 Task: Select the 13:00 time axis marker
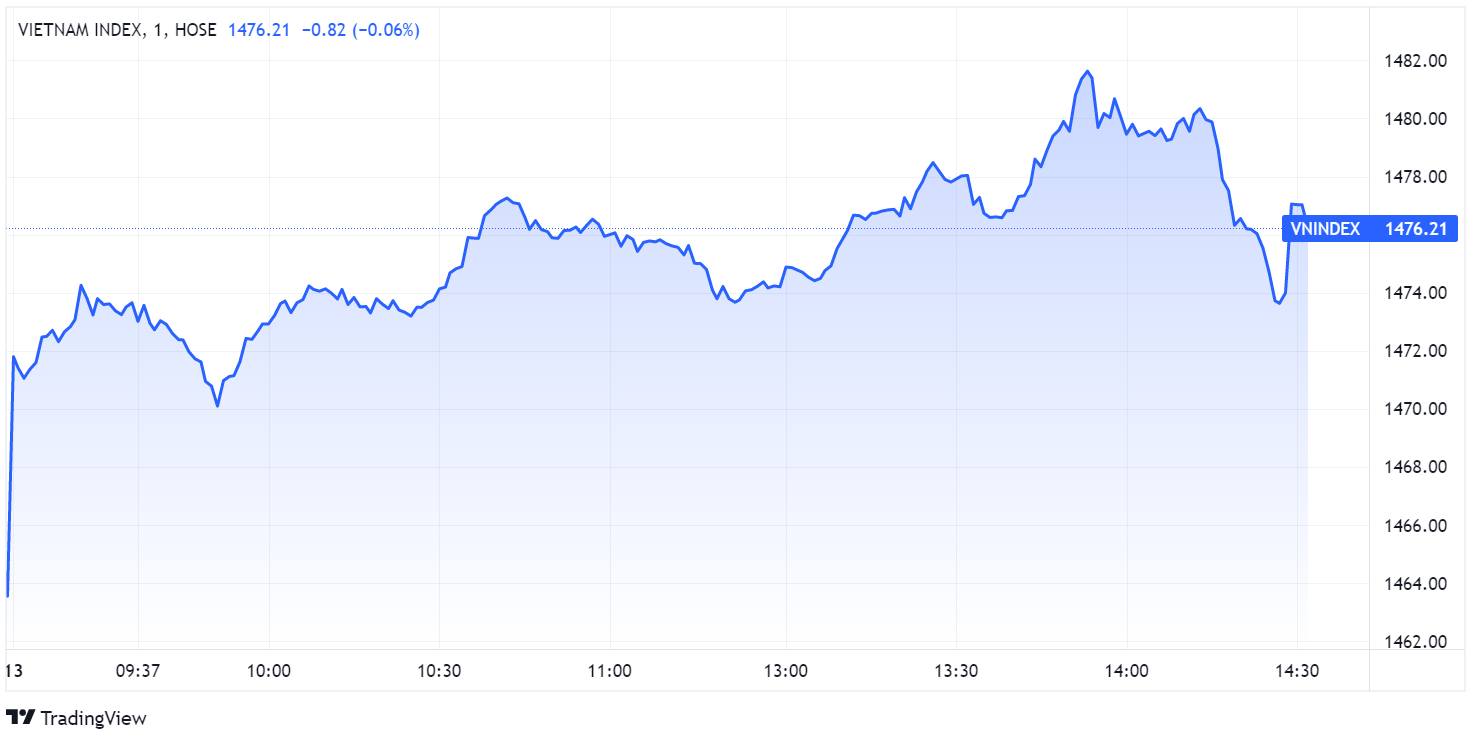pyautogui.click(x=785, y=671)
